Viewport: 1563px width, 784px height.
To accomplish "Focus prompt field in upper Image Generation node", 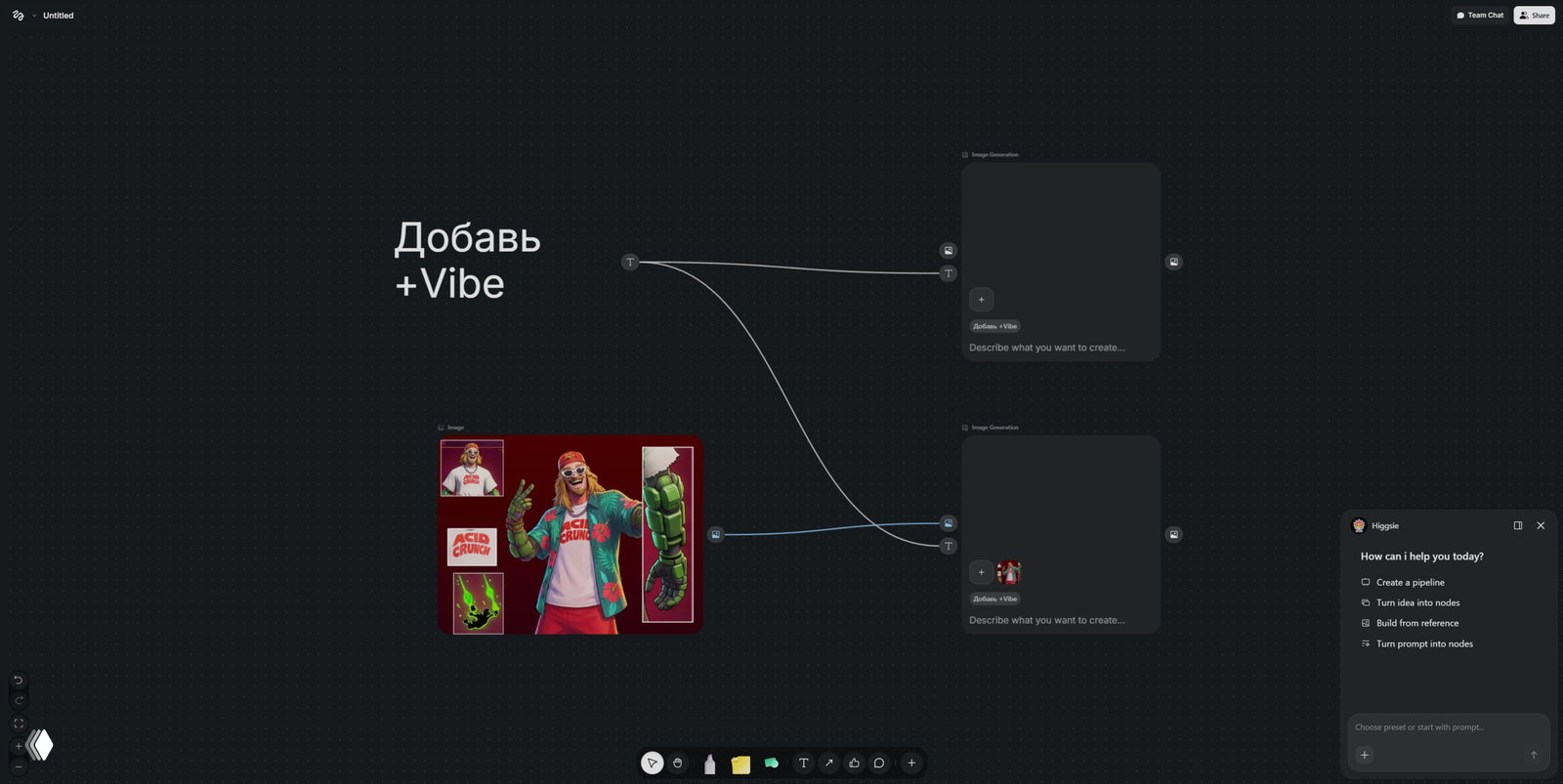I will pos(1047,348).
